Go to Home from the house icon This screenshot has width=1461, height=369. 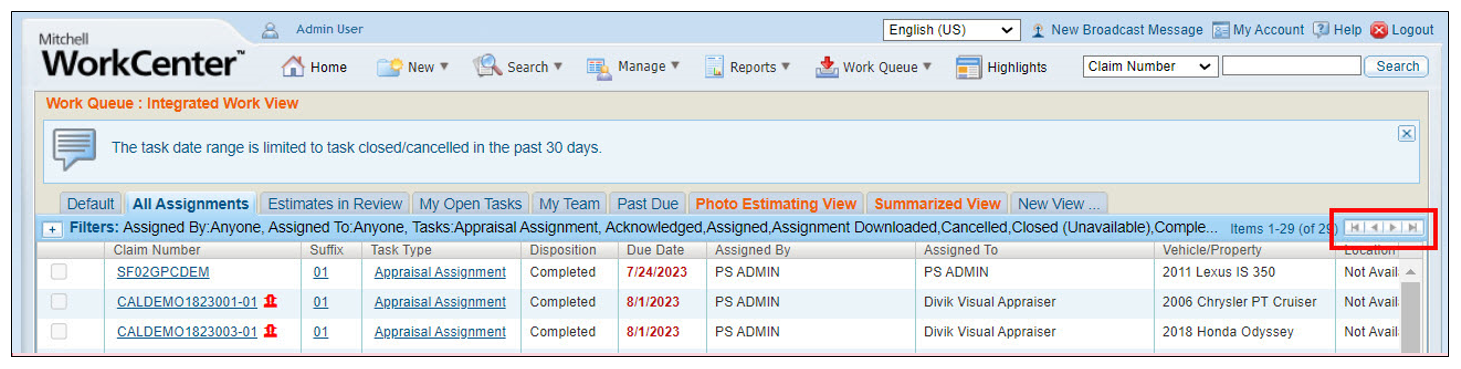pos(293,67)
